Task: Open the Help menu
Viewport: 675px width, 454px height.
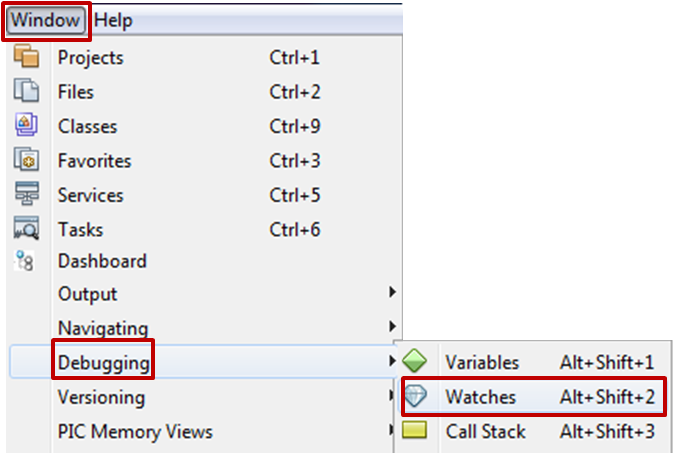Action: (x=113, y=20)
